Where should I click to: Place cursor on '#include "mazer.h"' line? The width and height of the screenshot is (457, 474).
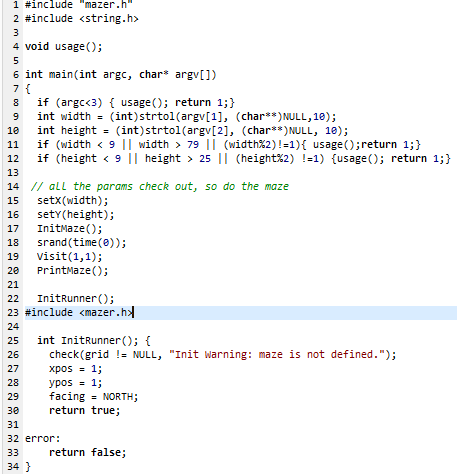click(x=79, y=4)
